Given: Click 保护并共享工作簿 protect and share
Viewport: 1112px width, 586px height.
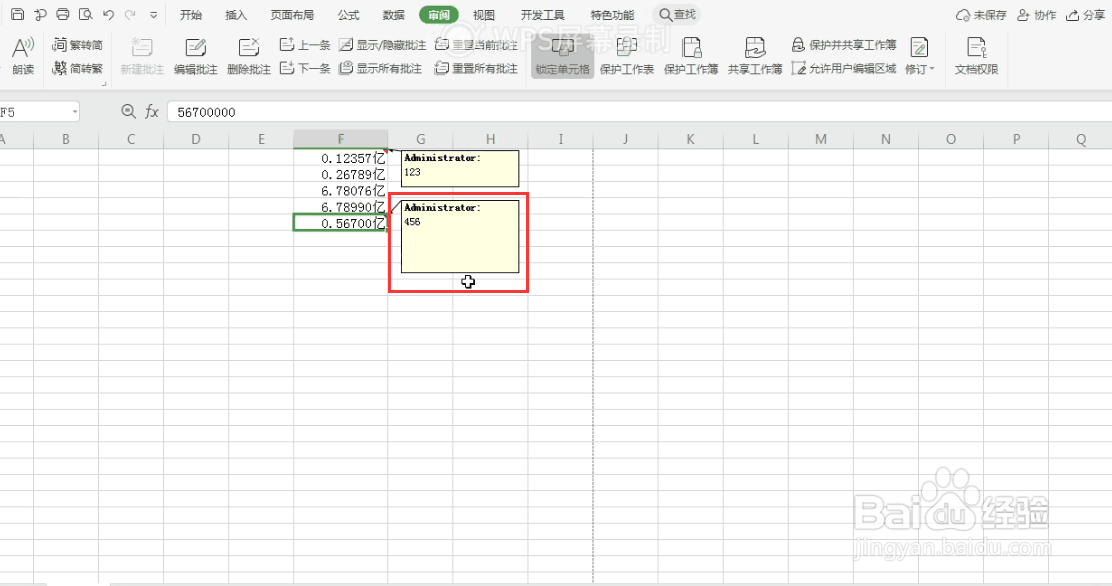Looking at the screenshot, I should [x=844, y=45].
